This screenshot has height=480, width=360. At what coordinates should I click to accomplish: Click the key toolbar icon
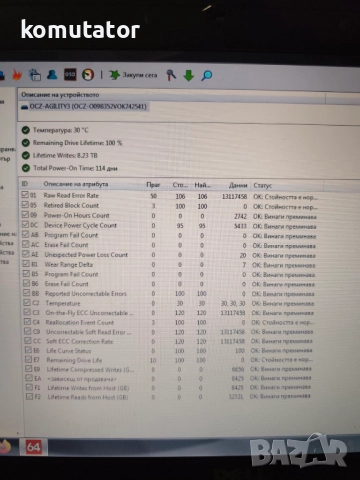pyautogui.click(x=171, y=75)
